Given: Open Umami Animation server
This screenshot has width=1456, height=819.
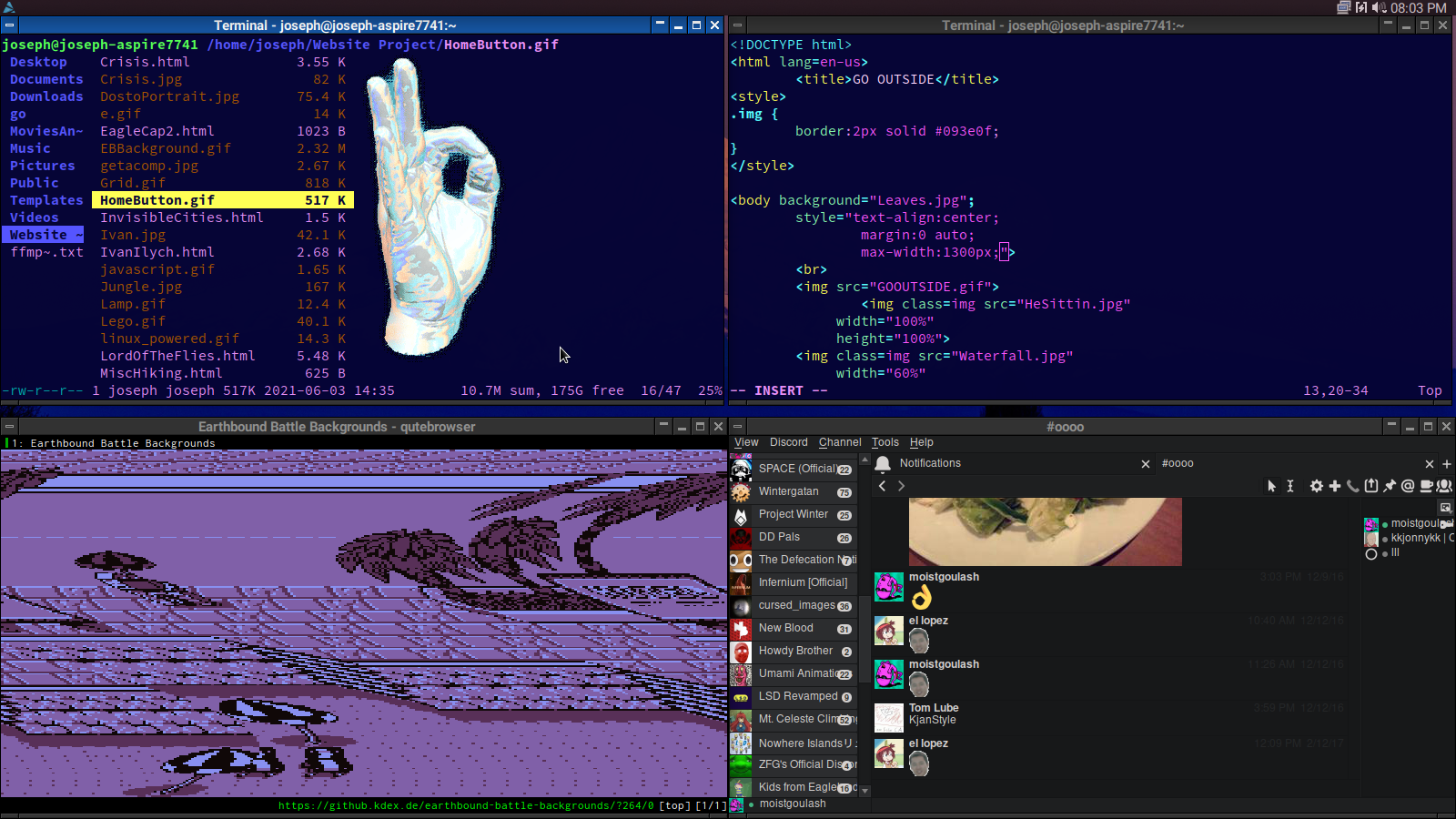Looking at the screenshot, I should coord(793,674).
